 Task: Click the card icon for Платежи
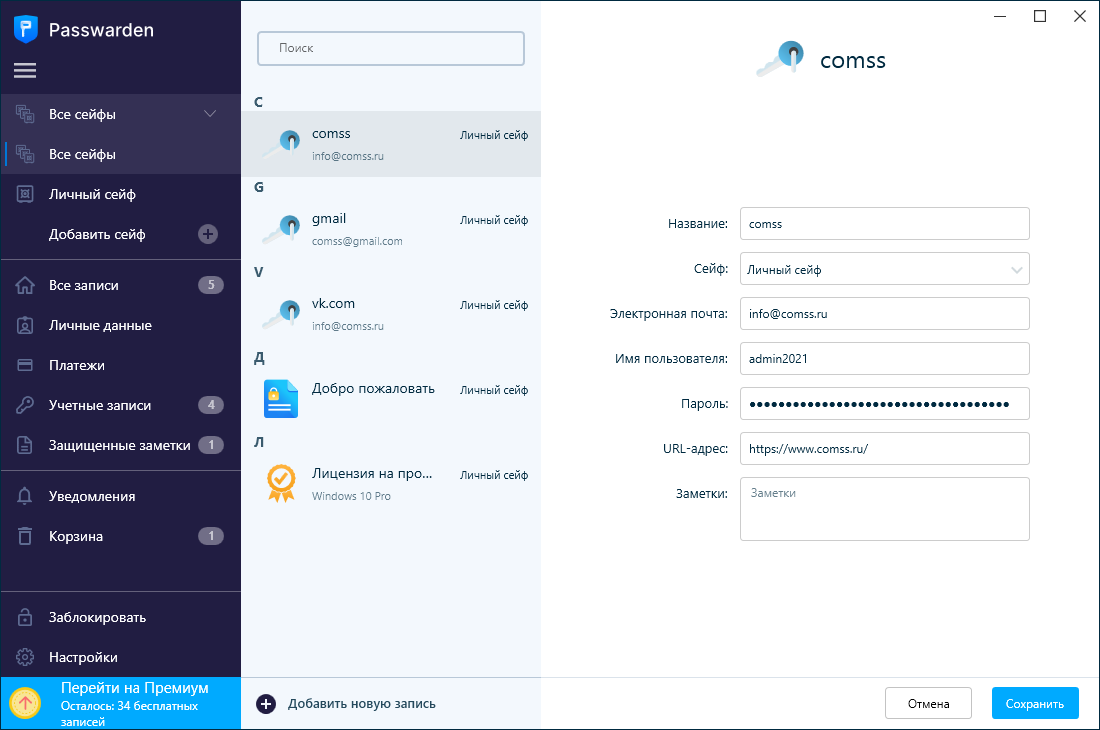25,365
